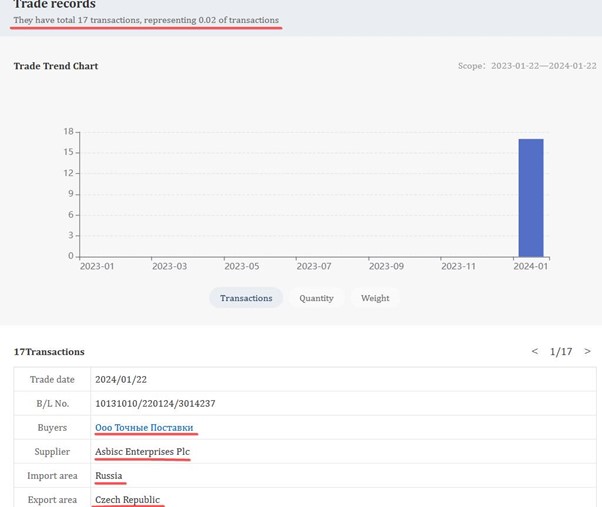Viewport: 602px width, 507px height.
Task: Click the total 17 transactions summary text
Action: coord(146,21)
